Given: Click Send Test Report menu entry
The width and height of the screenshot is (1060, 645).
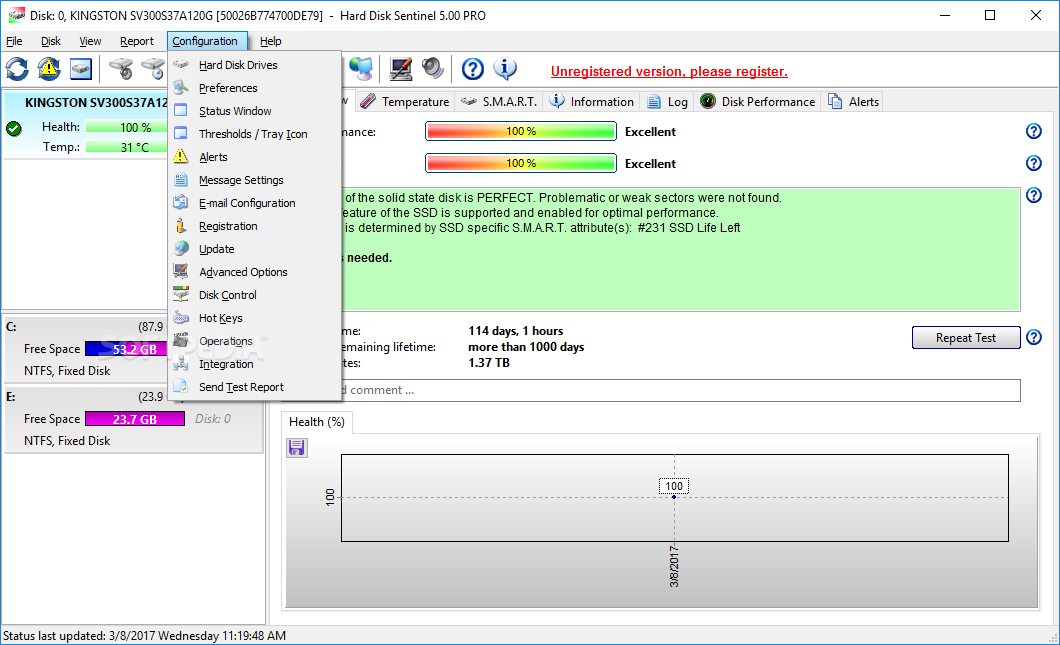Looking at the screenshot, I should click(x=254, y=387).
